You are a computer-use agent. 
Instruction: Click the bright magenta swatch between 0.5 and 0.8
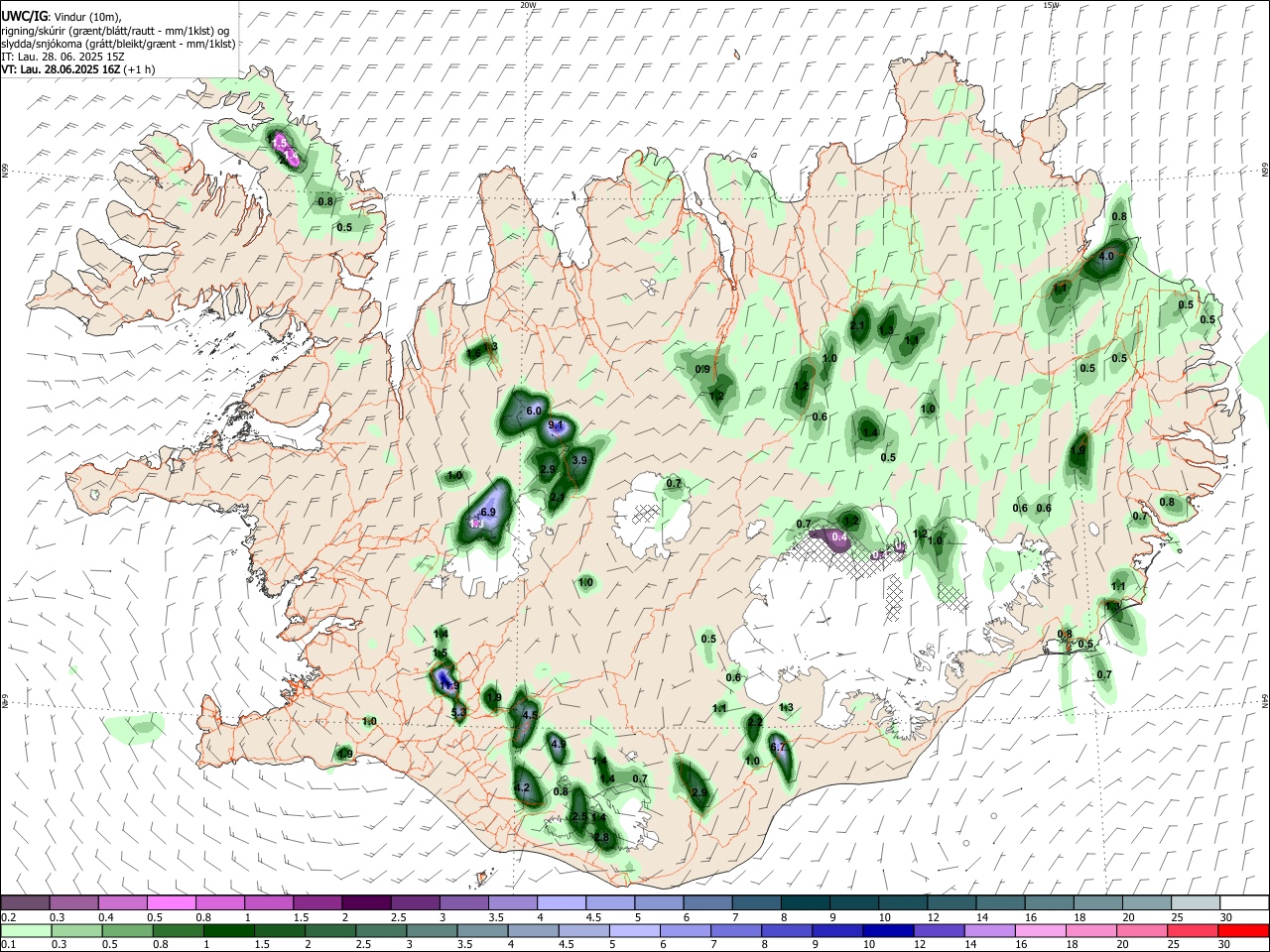171,902
